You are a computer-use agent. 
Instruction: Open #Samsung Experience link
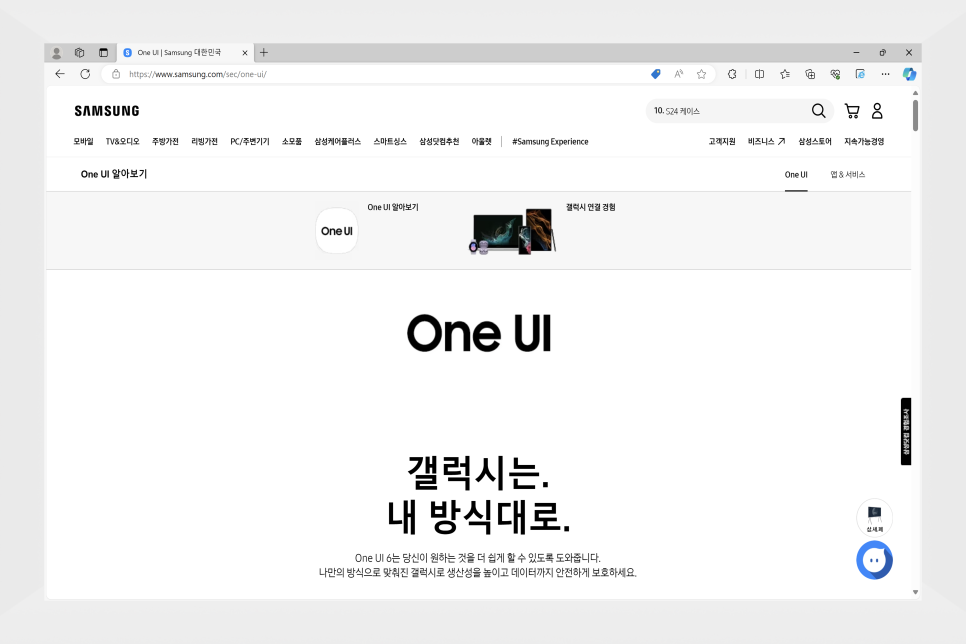click(550, 142)
